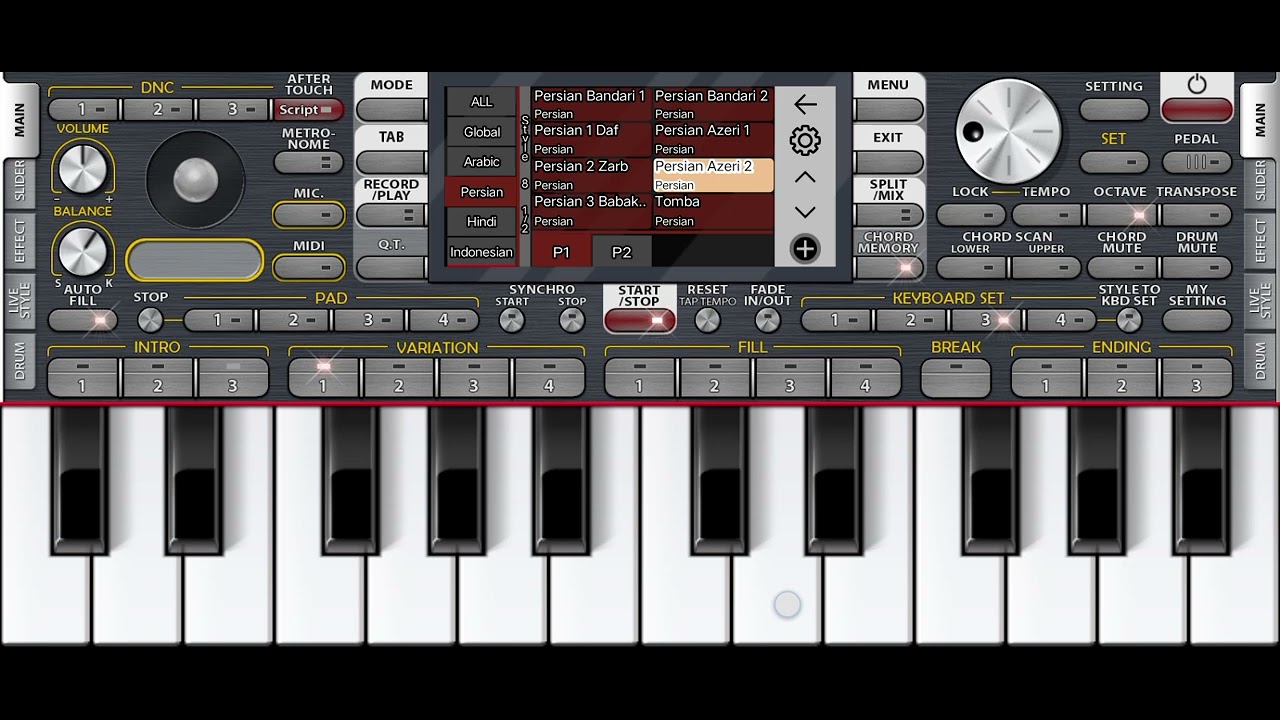The width and height of the screenshot is (1280, 720).
Task: Move down with the chevron-down arrow
Action: [x=805, y=212]
